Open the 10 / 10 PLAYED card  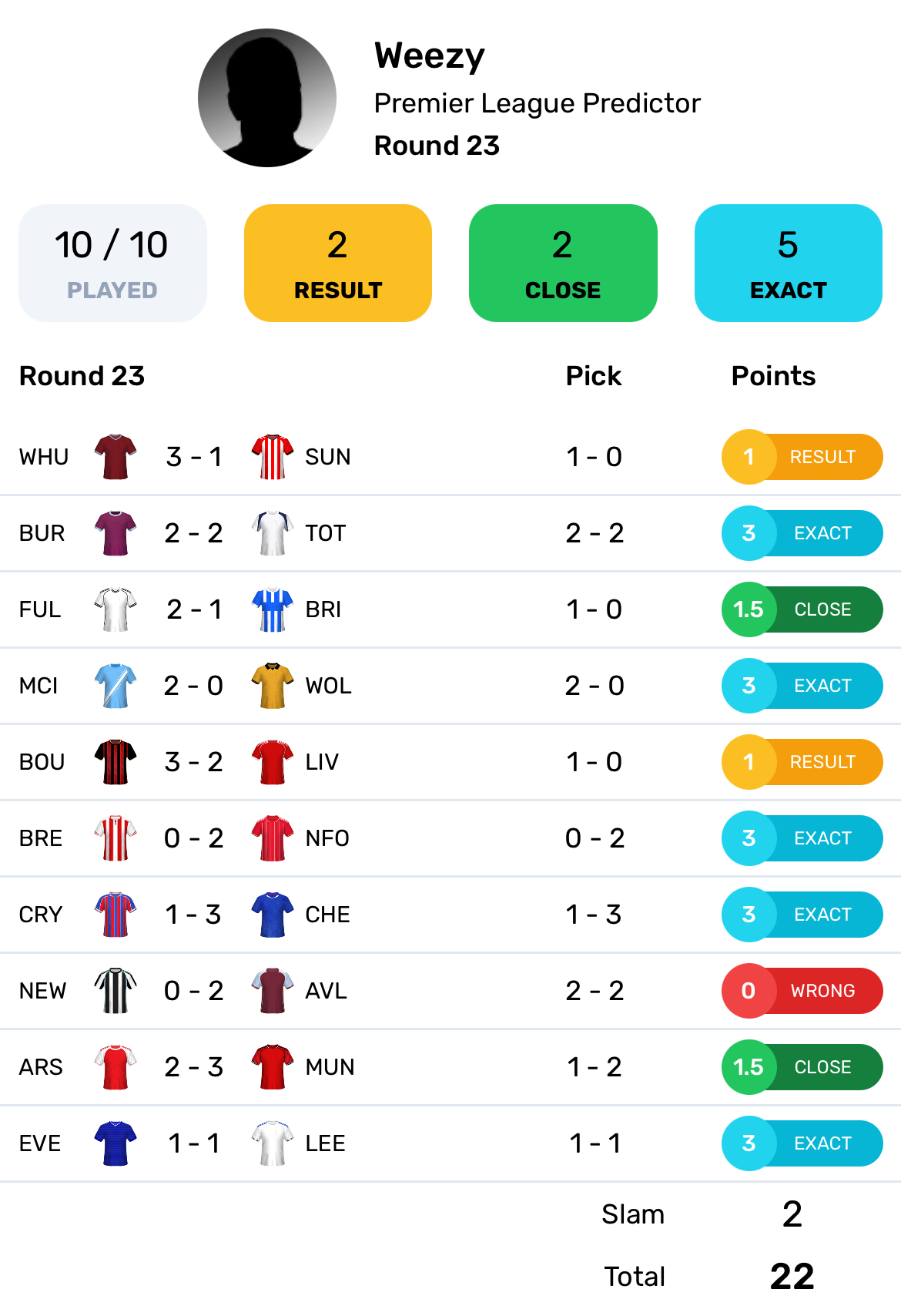pyautogui.click(x=112, y=263)
